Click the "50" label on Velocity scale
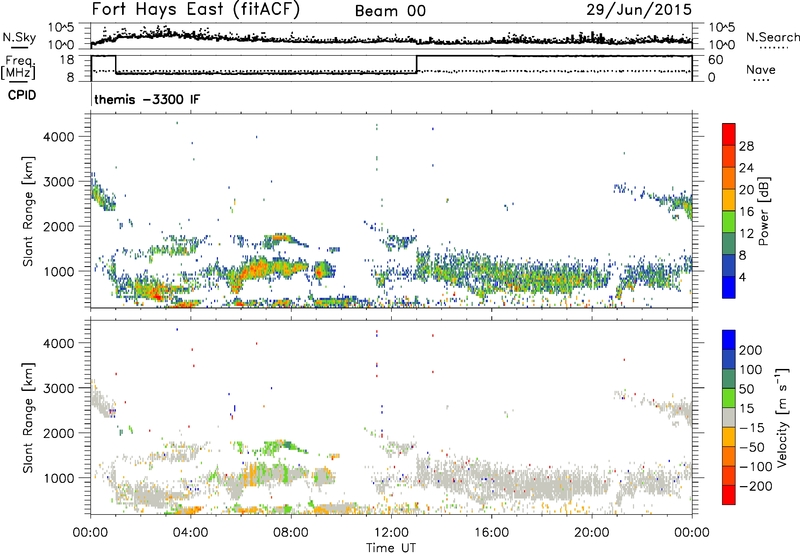 coord(746,389)
